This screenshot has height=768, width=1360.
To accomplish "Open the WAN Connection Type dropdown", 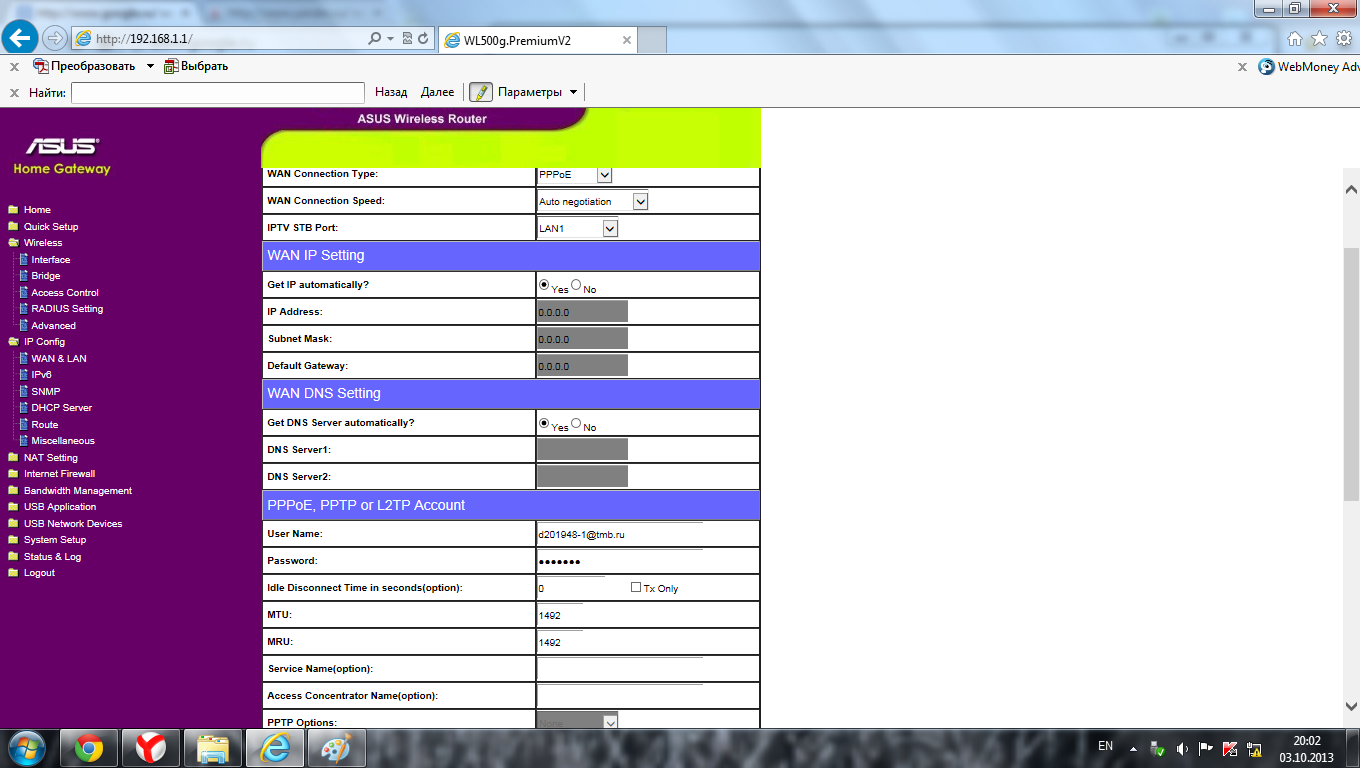I will click(604, 175).
